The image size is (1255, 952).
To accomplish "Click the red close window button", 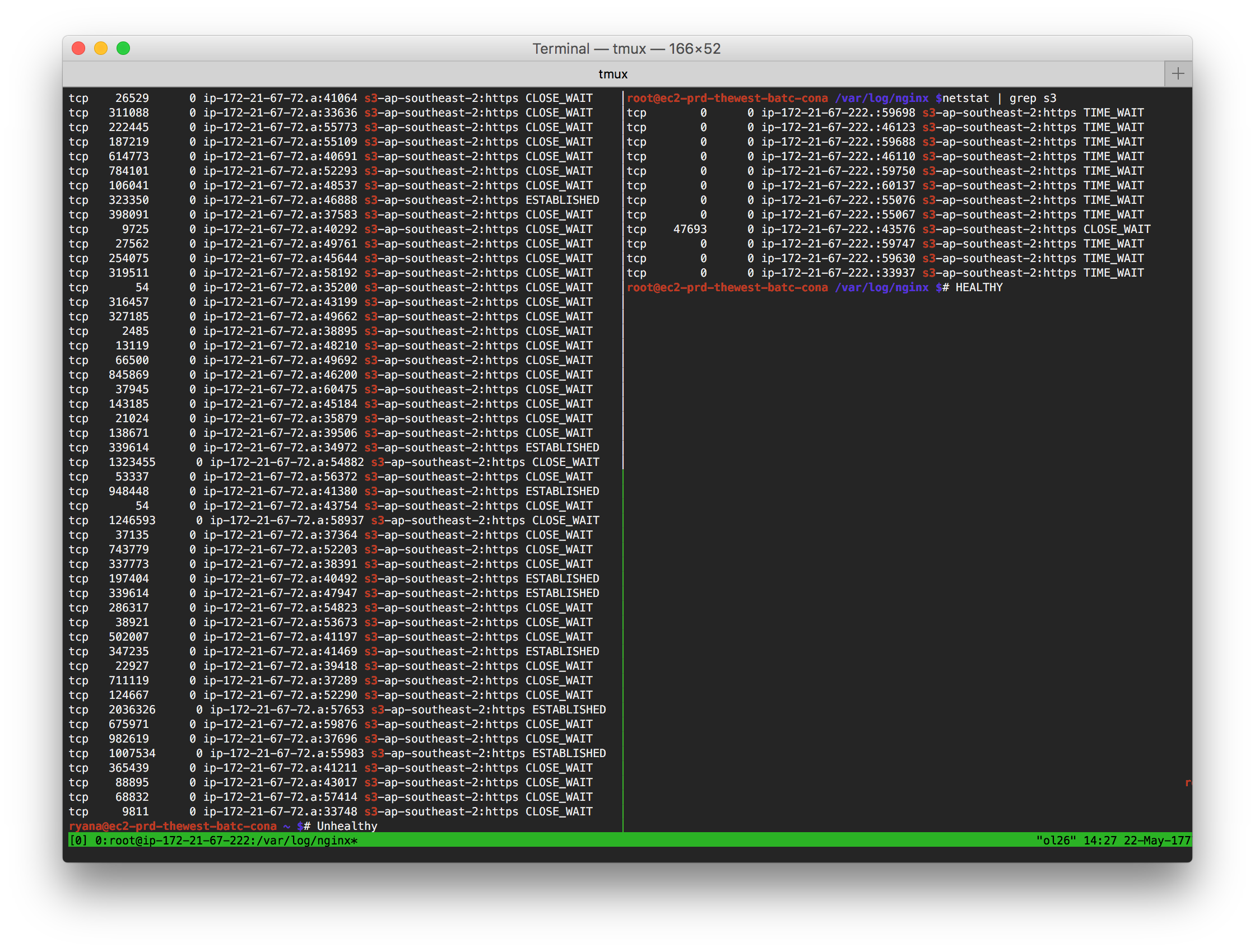I will [x=79, y=49].
